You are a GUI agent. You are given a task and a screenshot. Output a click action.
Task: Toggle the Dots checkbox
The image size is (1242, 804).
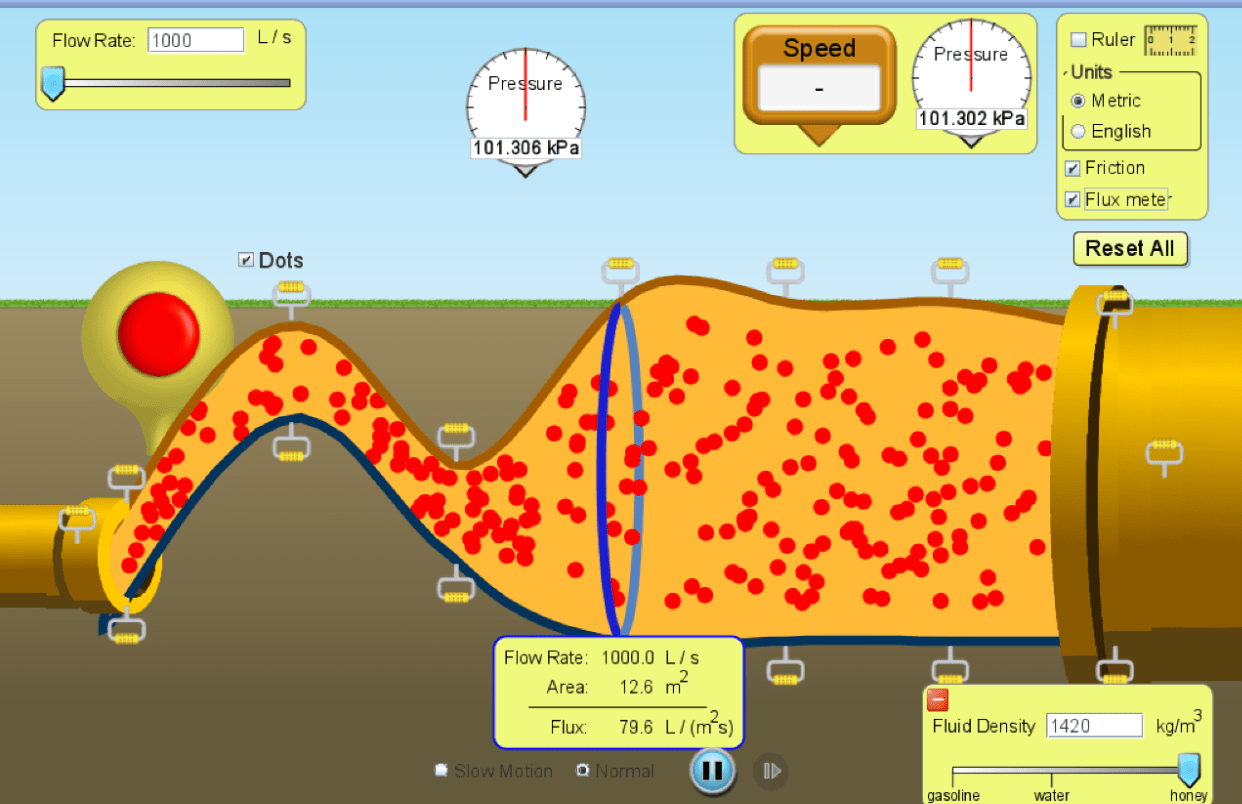246,260
